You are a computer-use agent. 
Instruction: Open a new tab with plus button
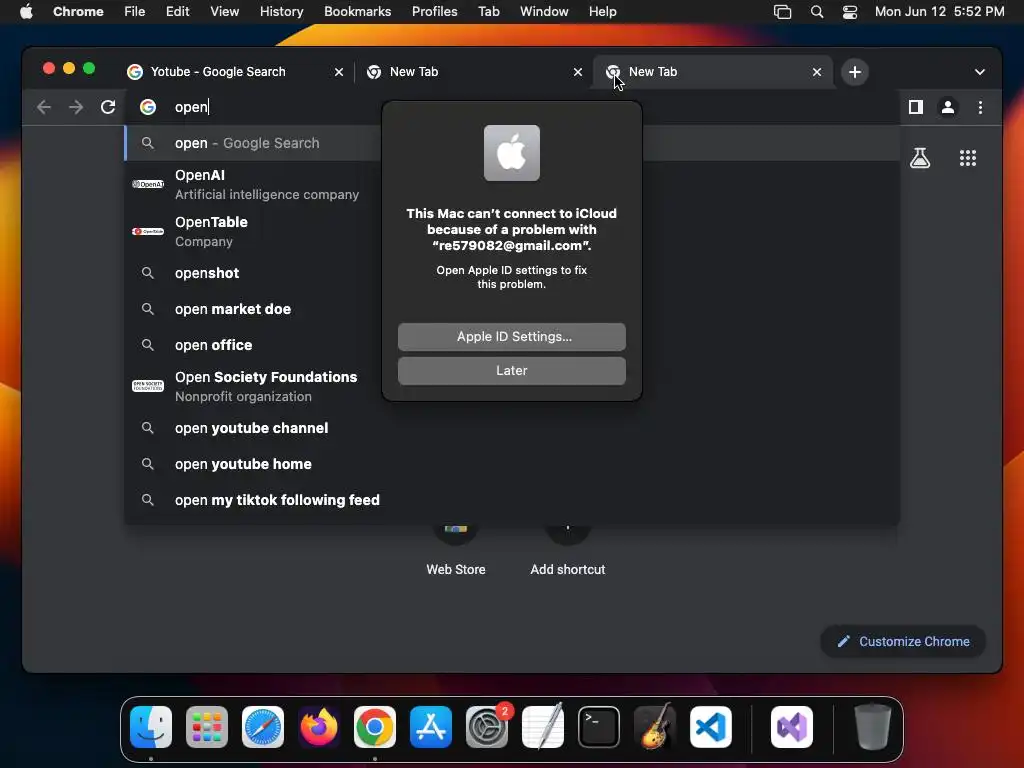click(854, 72)
